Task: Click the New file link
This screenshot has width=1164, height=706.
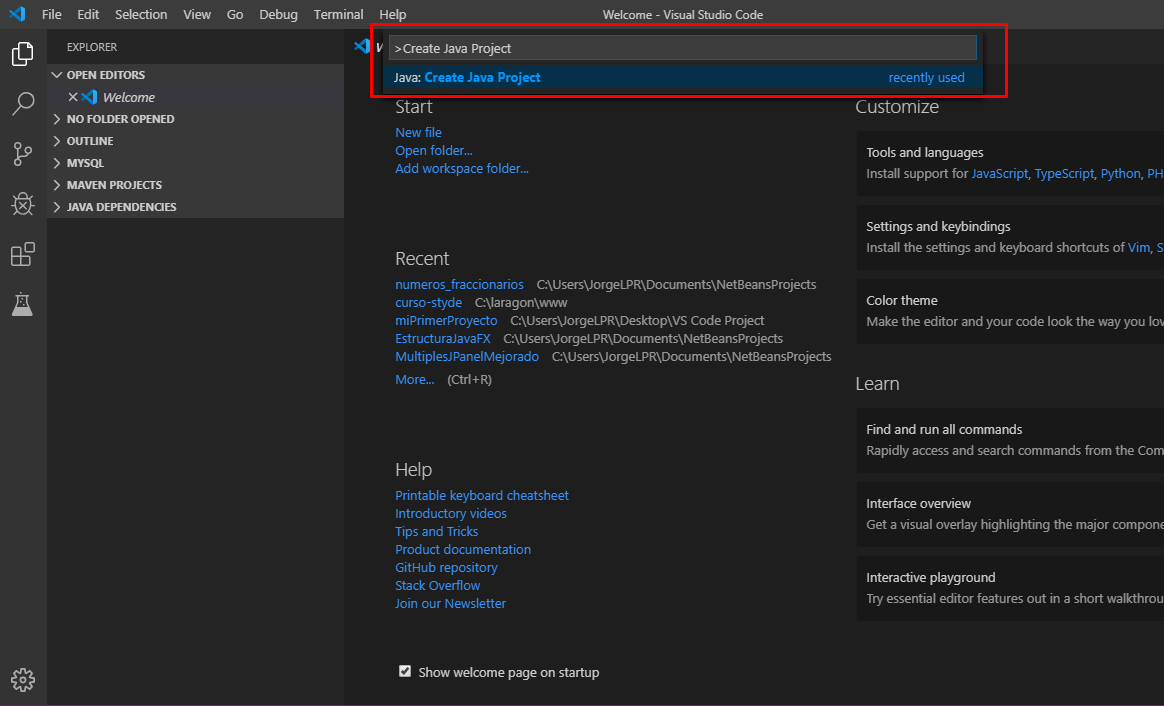Action: coord(419,132)
